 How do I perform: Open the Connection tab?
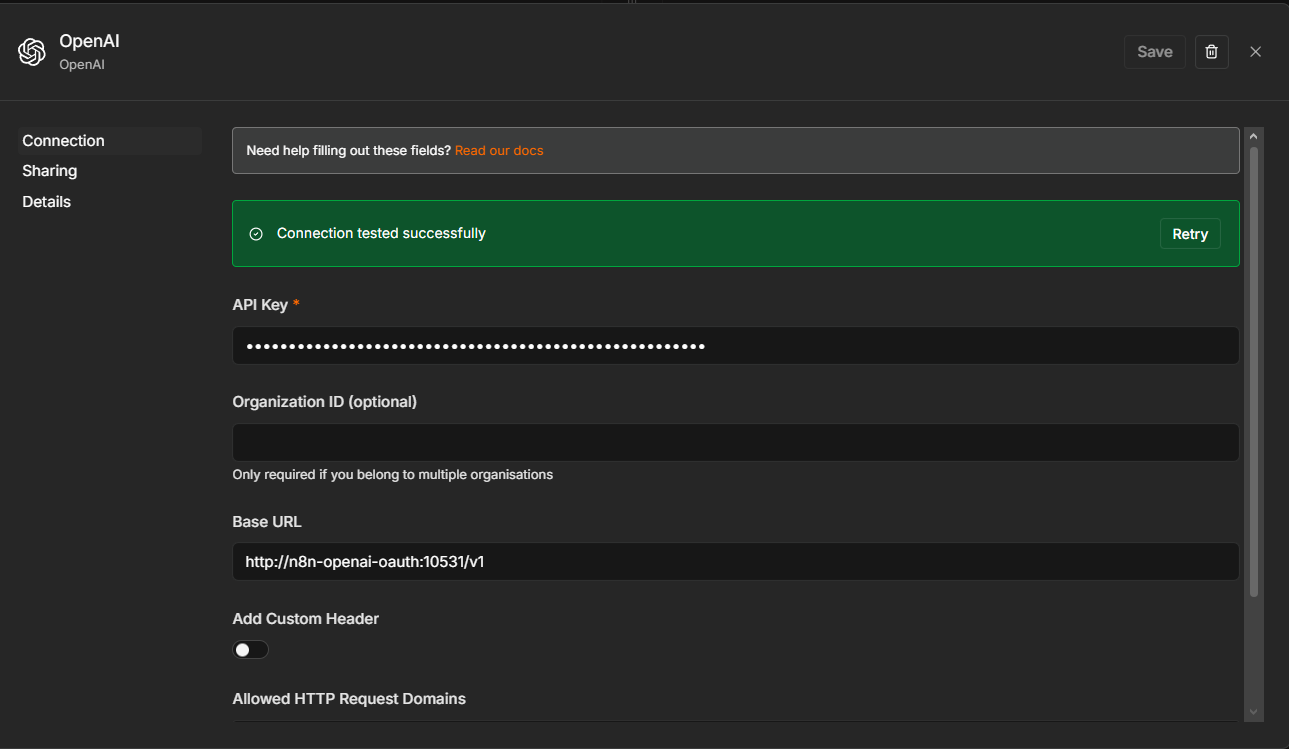tap(110, 141)
